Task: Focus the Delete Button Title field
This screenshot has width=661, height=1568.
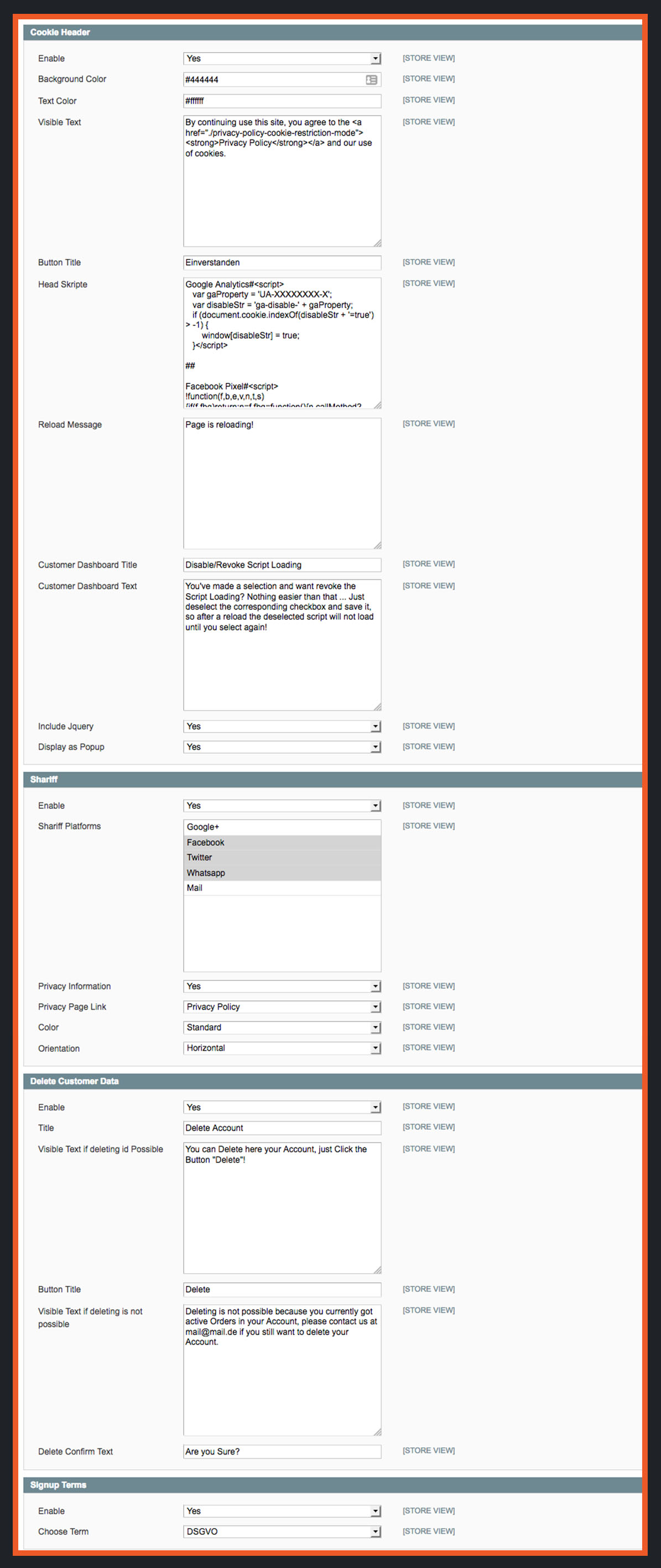Action: (282, 1289)
